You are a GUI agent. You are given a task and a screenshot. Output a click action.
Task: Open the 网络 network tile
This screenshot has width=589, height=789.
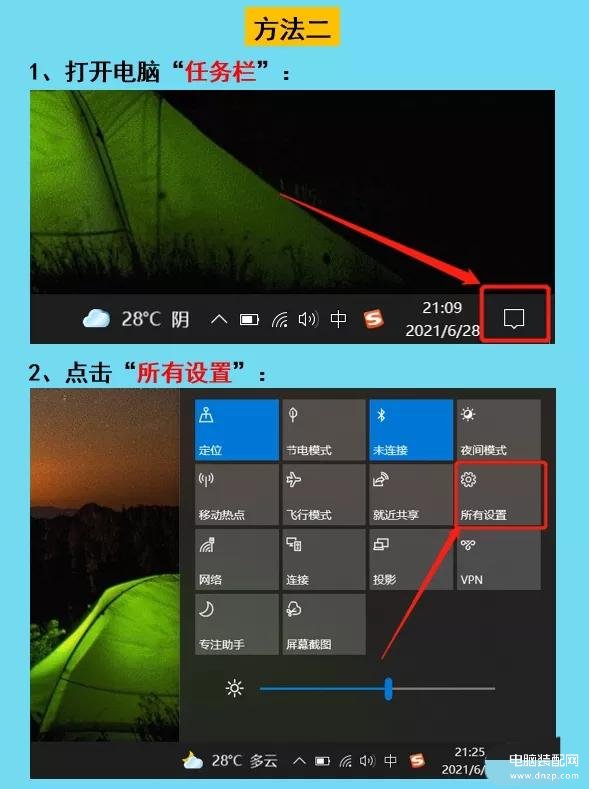click(x=236, y=560)
